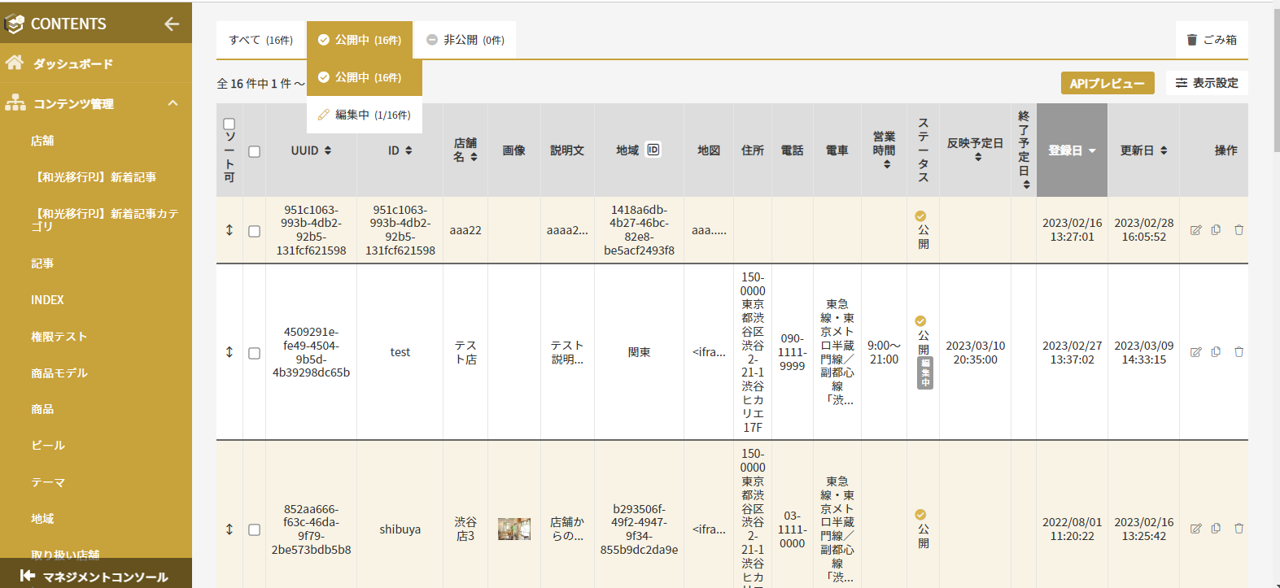Check the checkbox for the test row
Screen dimensions: 1280x588
254,353
